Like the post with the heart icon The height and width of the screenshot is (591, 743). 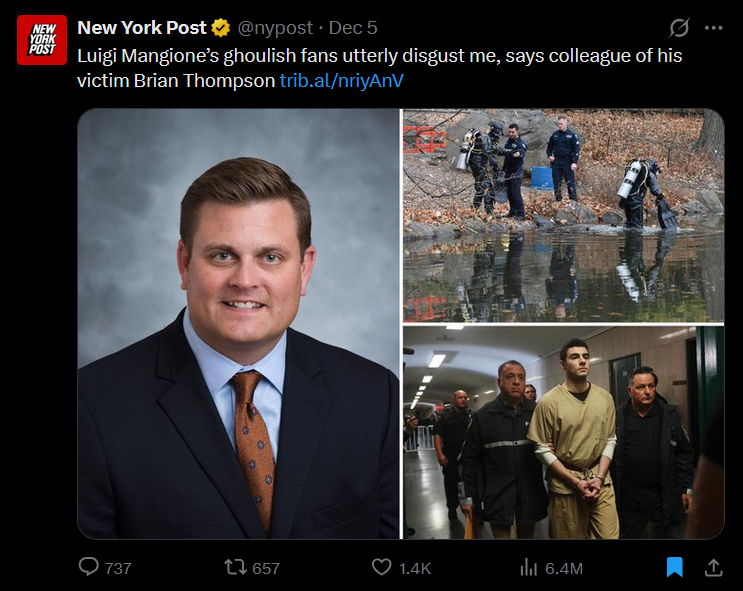pyautogui.click(x=381, y=567)
